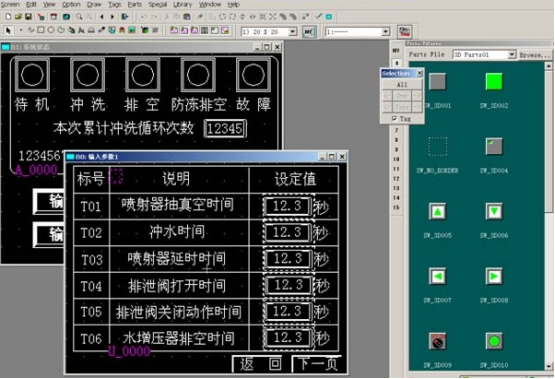Screen dimensions: 555x379
Task: Click the cyan square icon after checkmark
Action: click(x=329, y=17)
